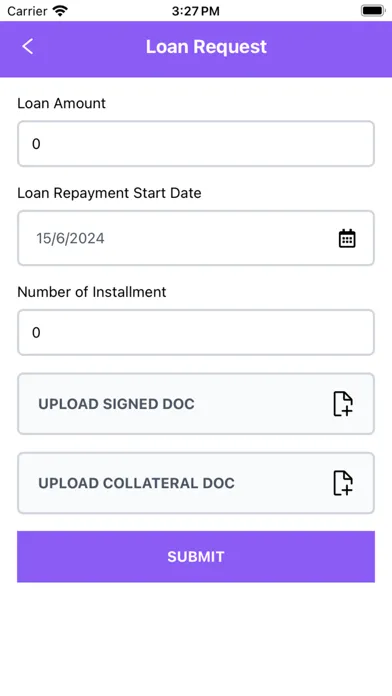Click the Number of Installment label
The image size is (392, 696).
tap(92, 292)
